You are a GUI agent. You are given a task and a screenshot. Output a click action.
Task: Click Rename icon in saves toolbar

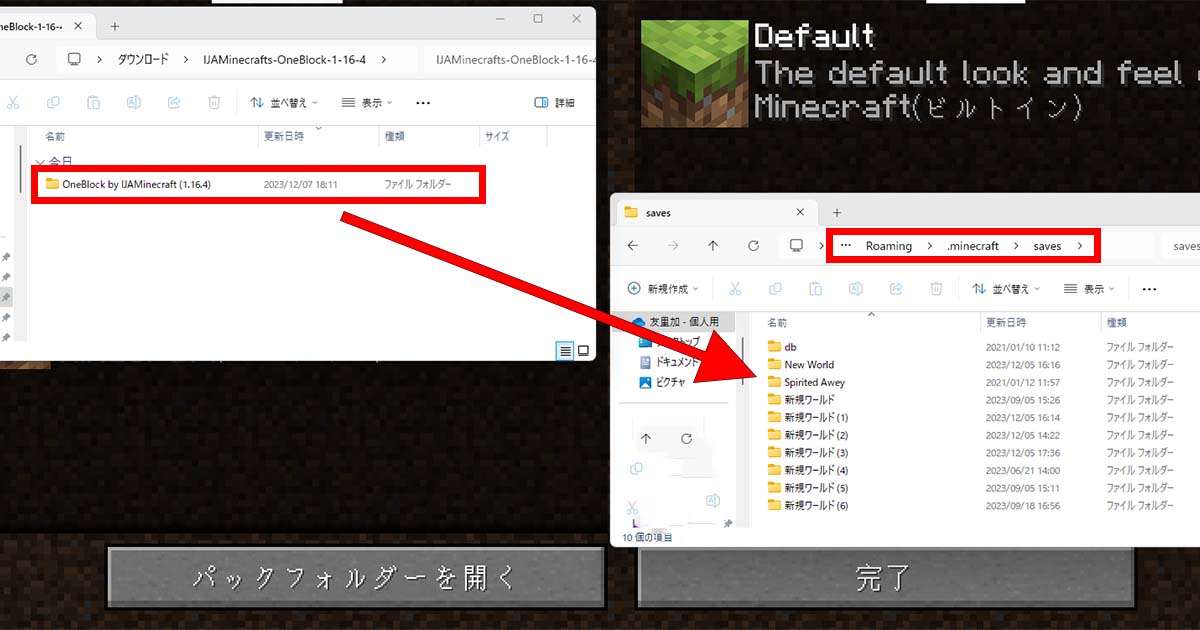click(x=855, y=288)
